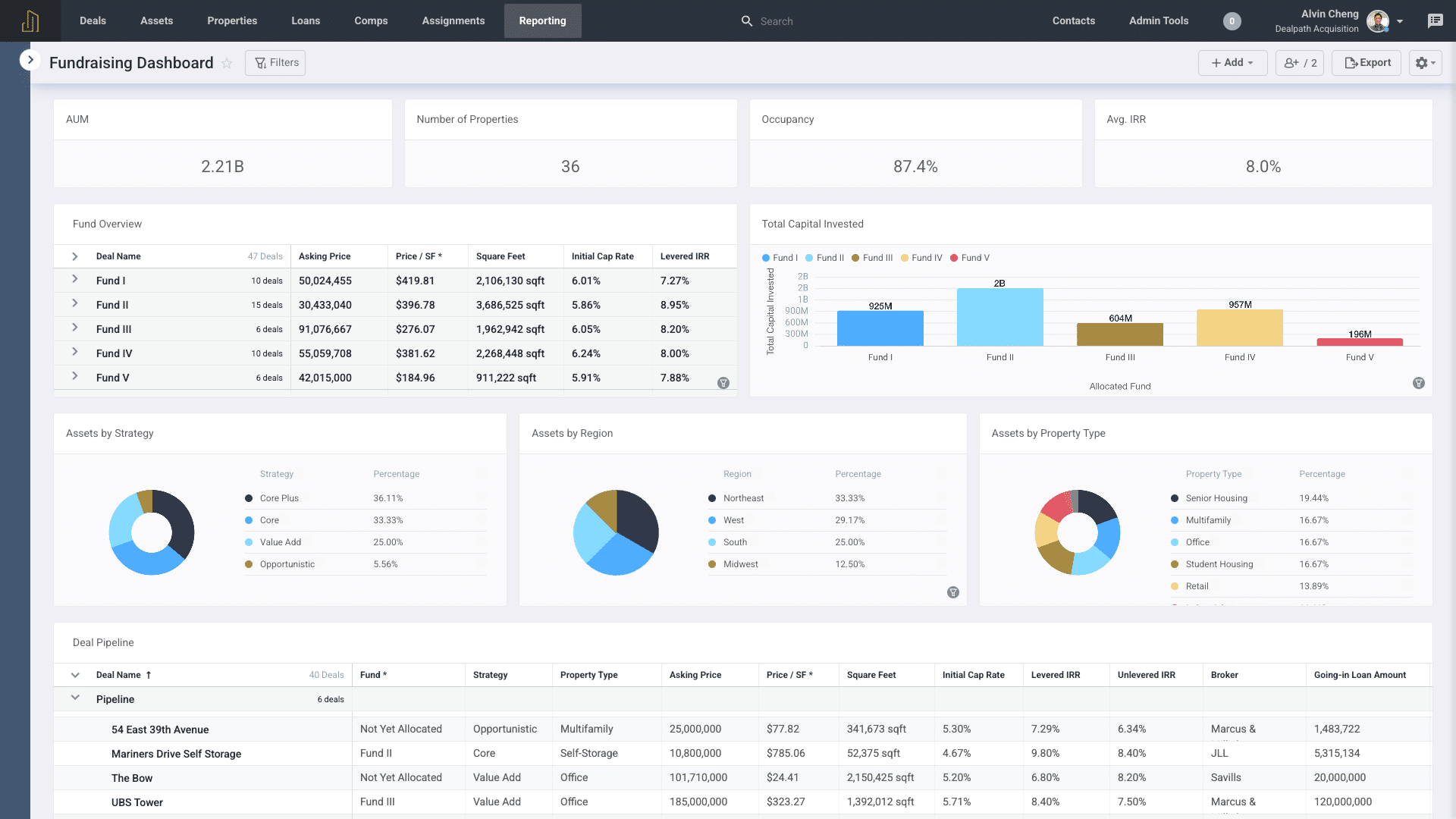Open the dashboard settings gear
Viewport: 1456px width, 819px height.
1425,63
